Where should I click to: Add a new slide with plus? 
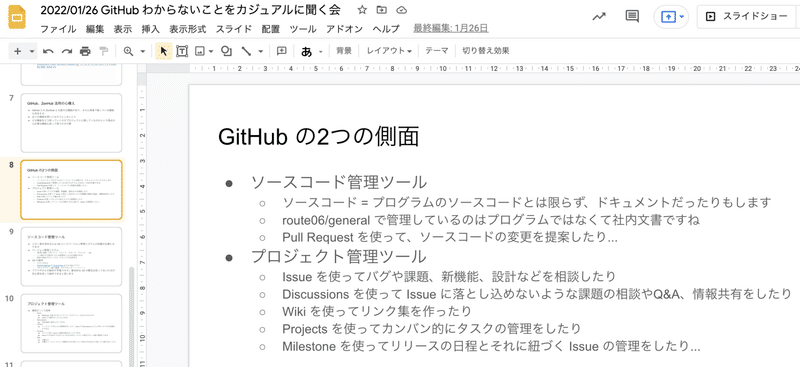click(17, 51)
